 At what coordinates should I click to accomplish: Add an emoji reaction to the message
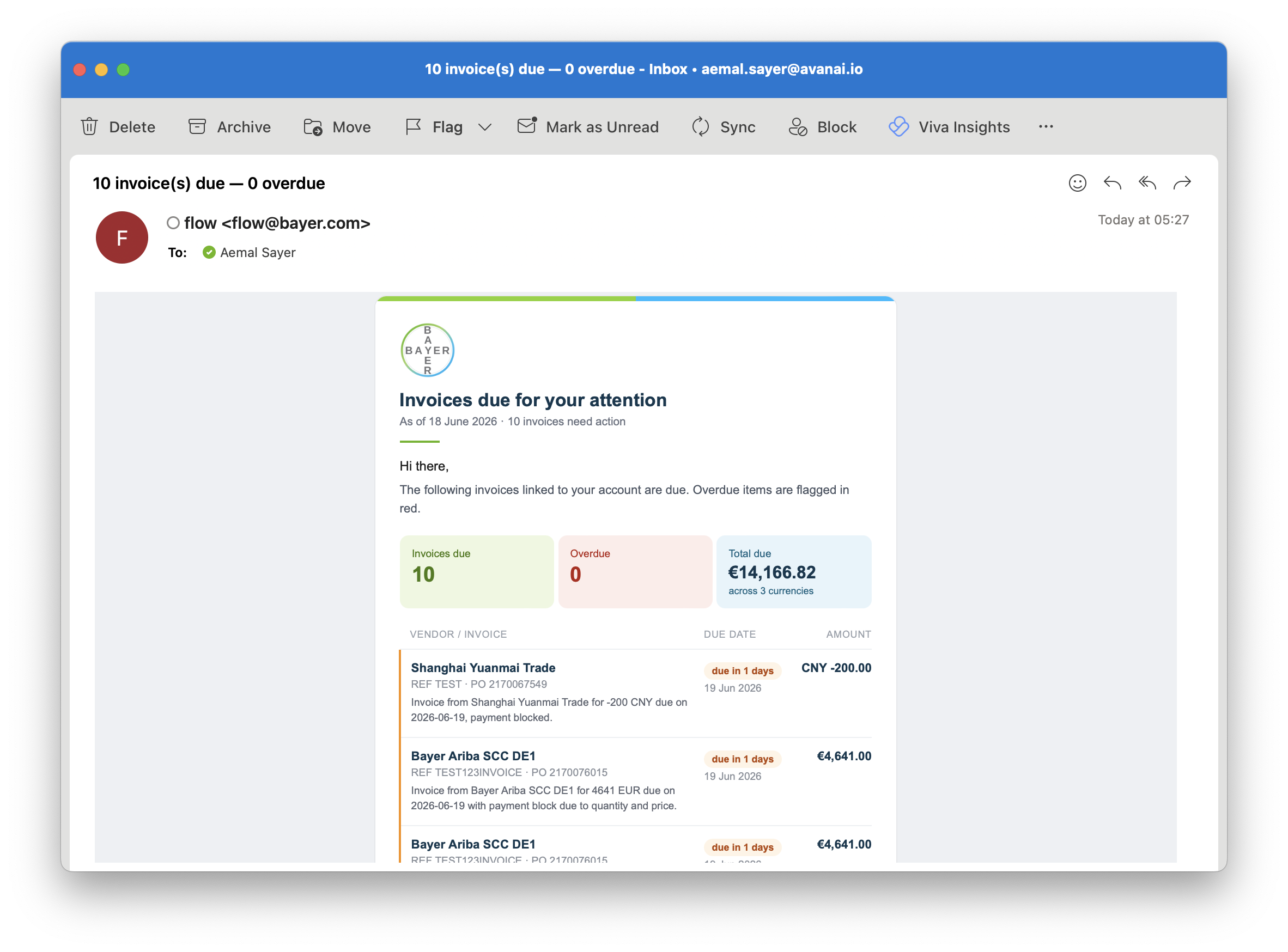1077,183
